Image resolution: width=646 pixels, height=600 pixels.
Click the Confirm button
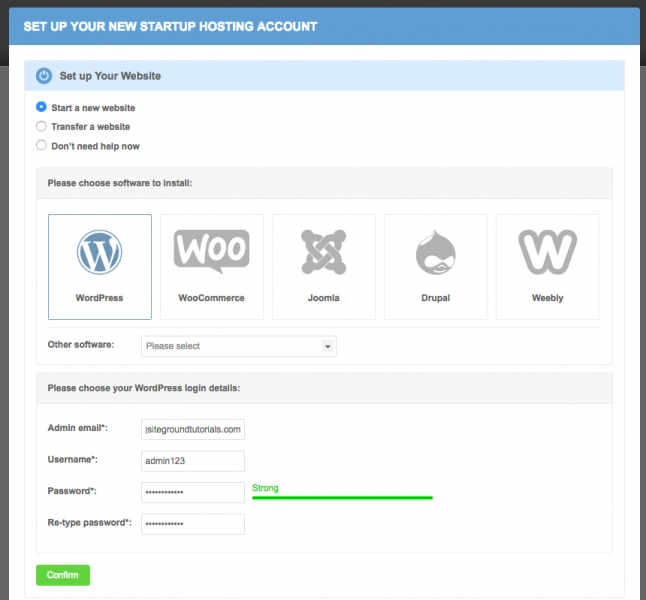click(x=63, y=575)
